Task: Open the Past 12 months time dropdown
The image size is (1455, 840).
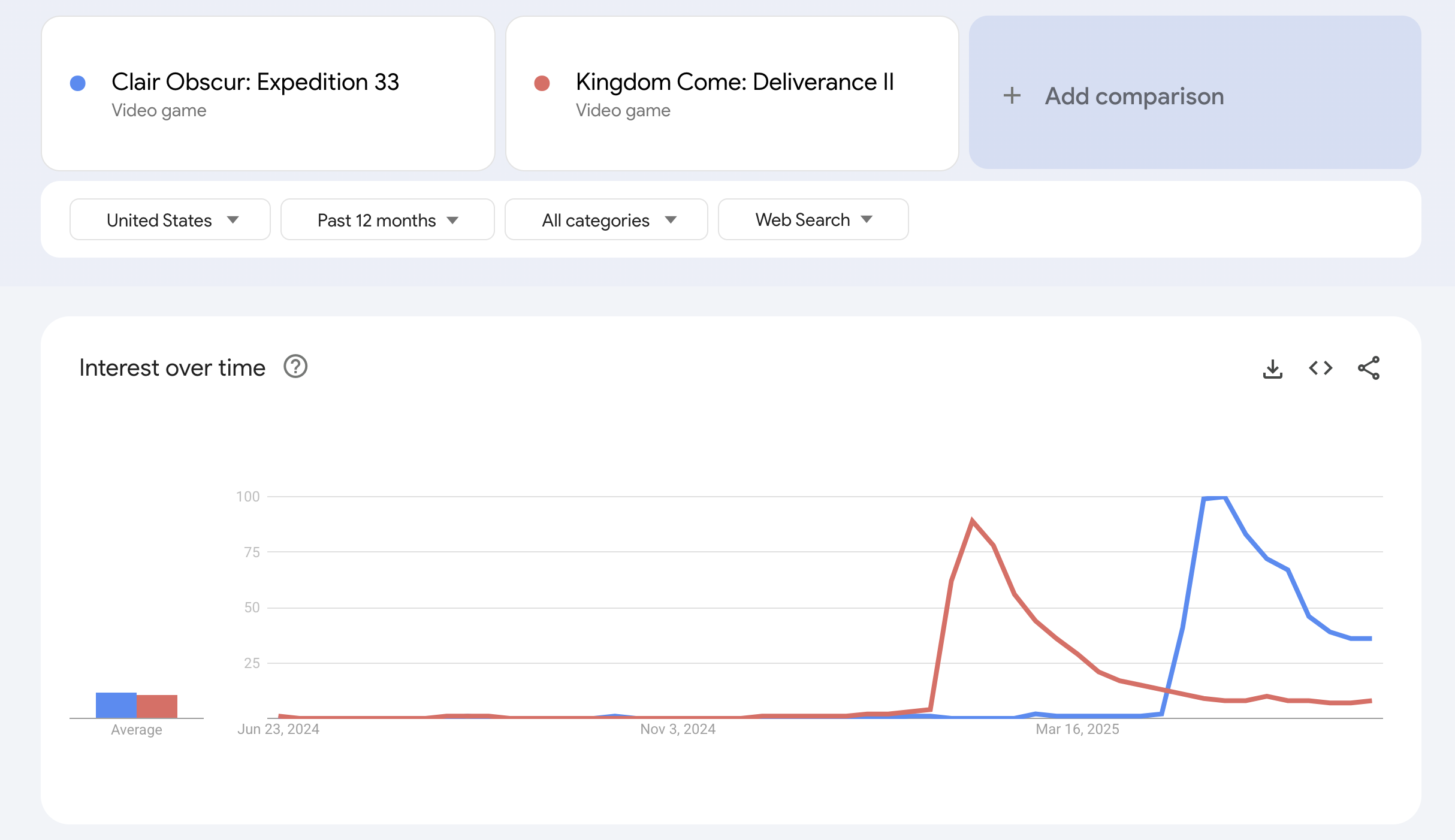Action: click(388, 219)
